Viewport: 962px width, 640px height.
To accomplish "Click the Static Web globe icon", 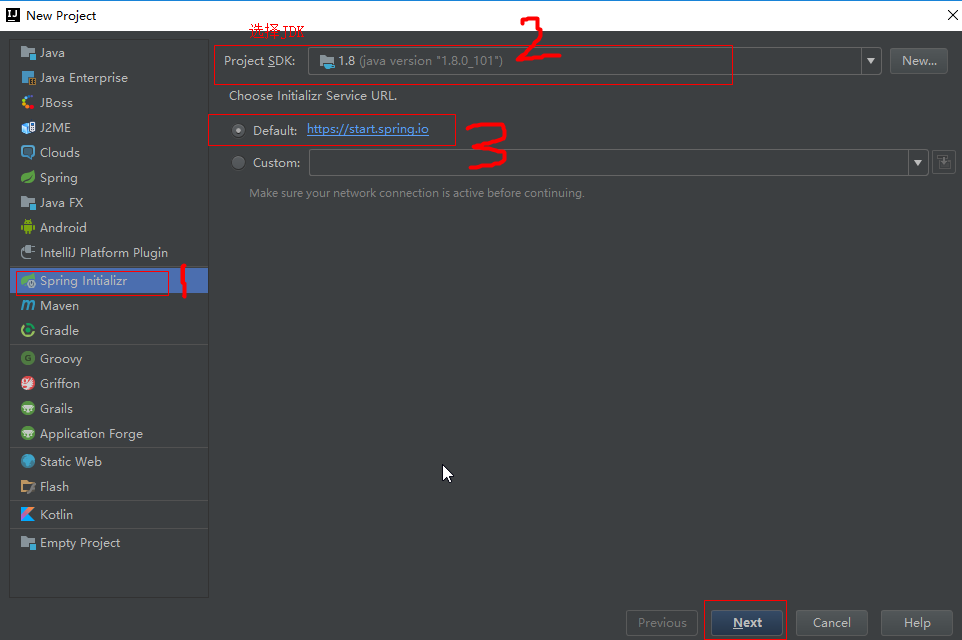I will [x=28, y=461].
